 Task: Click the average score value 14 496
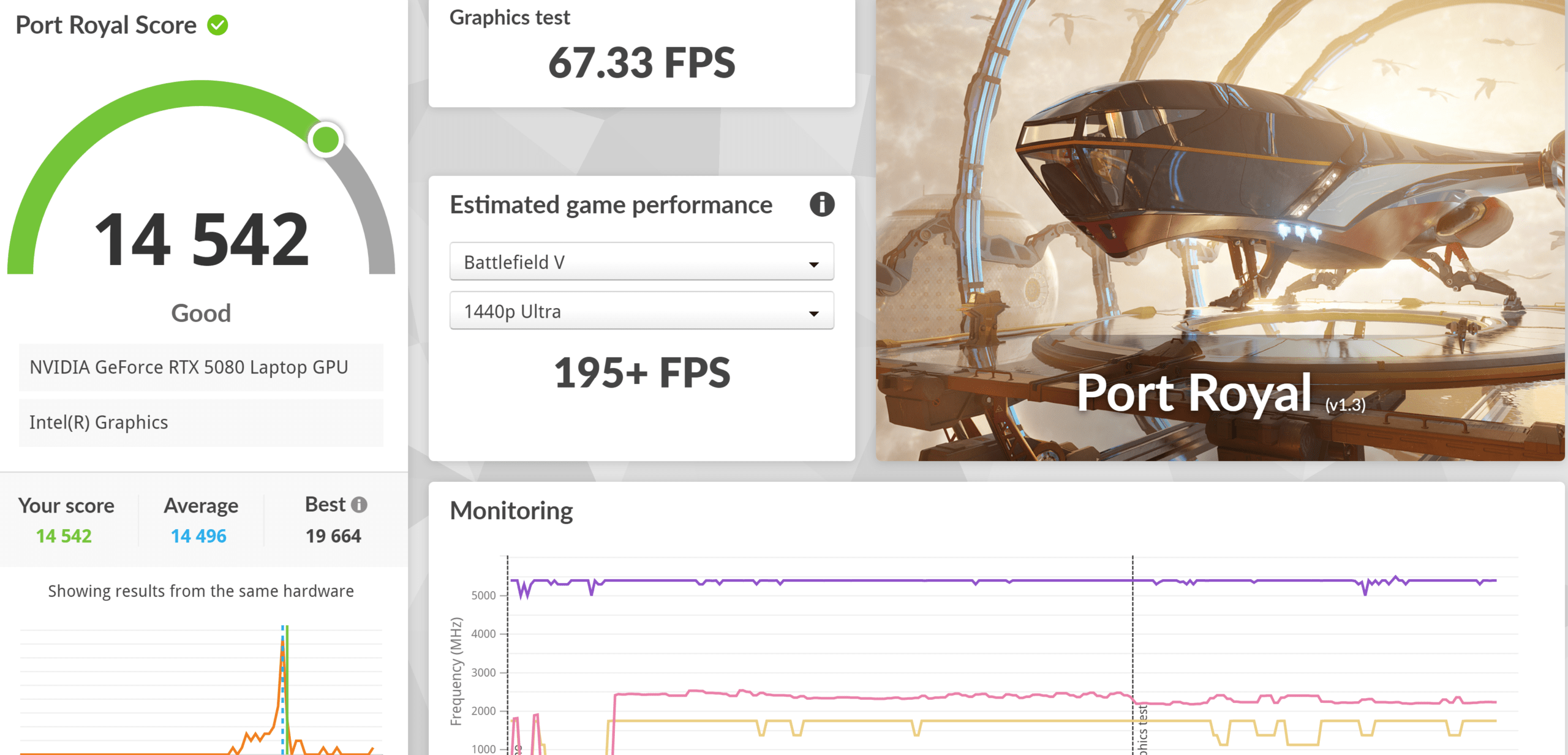pos(198,536)
